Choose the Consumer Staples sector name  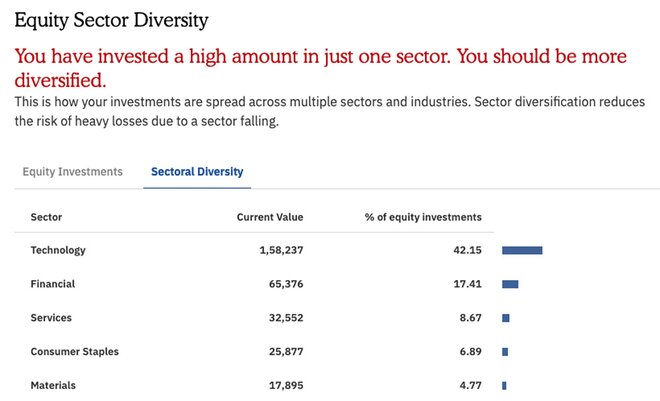[x=76, y=352]
